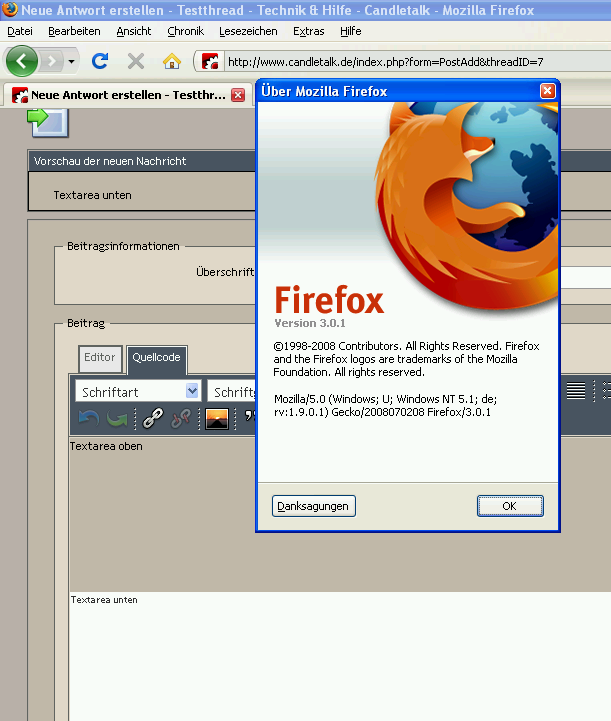
Task: Open the Extras menu
Action: tap(308, 31)
